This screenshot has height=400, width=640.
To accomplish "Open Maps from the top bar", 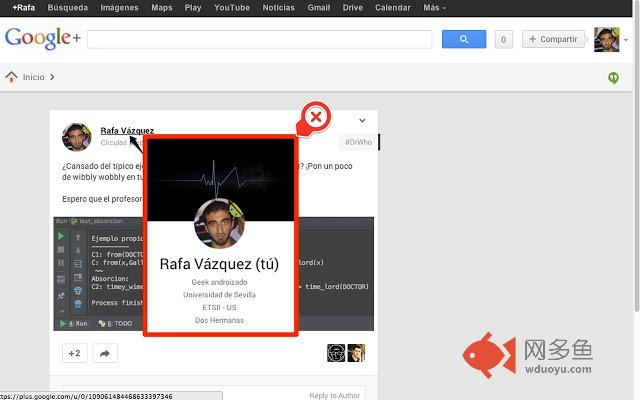I will pyautogui.click(x=162, y=7).
